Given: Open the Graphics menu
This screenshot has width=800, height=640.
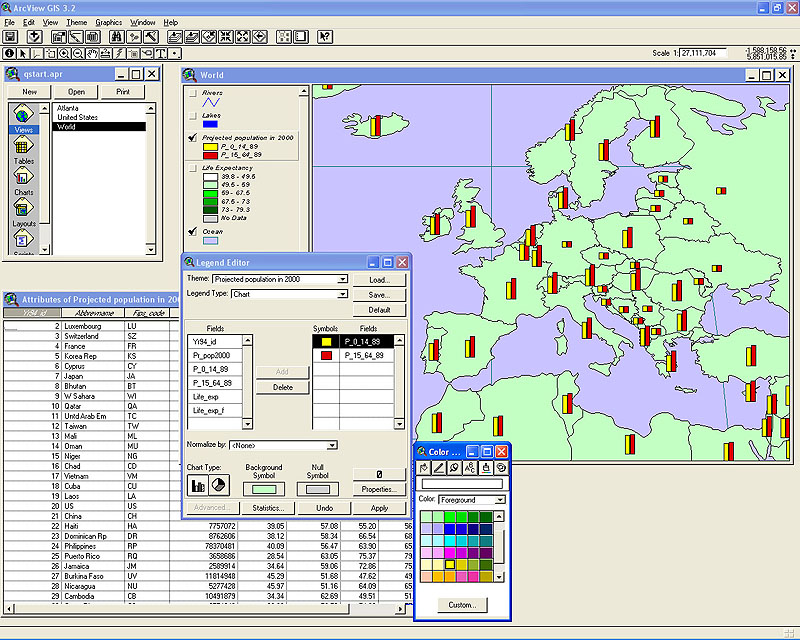Looking at the screenshot, I should tap(108, 22).
